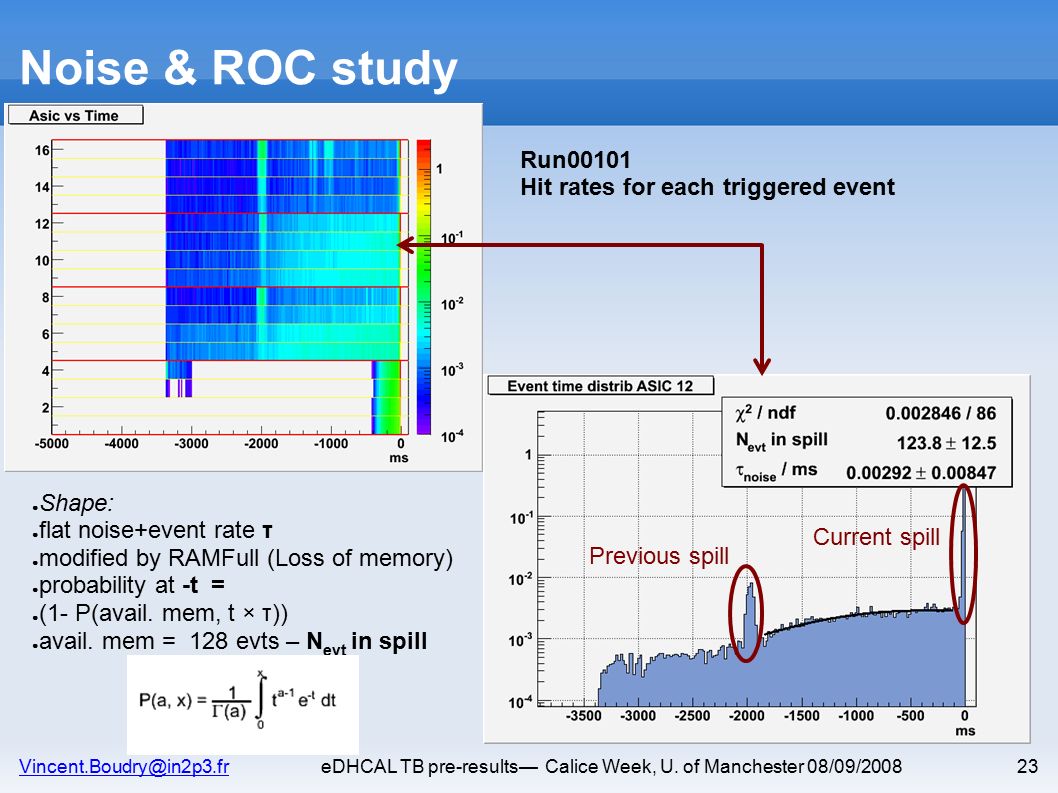The image size is (1058, 793).
Task: Click the 'N_evt in spill' value 123.8 ± 12.5
Action: (946, 443)
